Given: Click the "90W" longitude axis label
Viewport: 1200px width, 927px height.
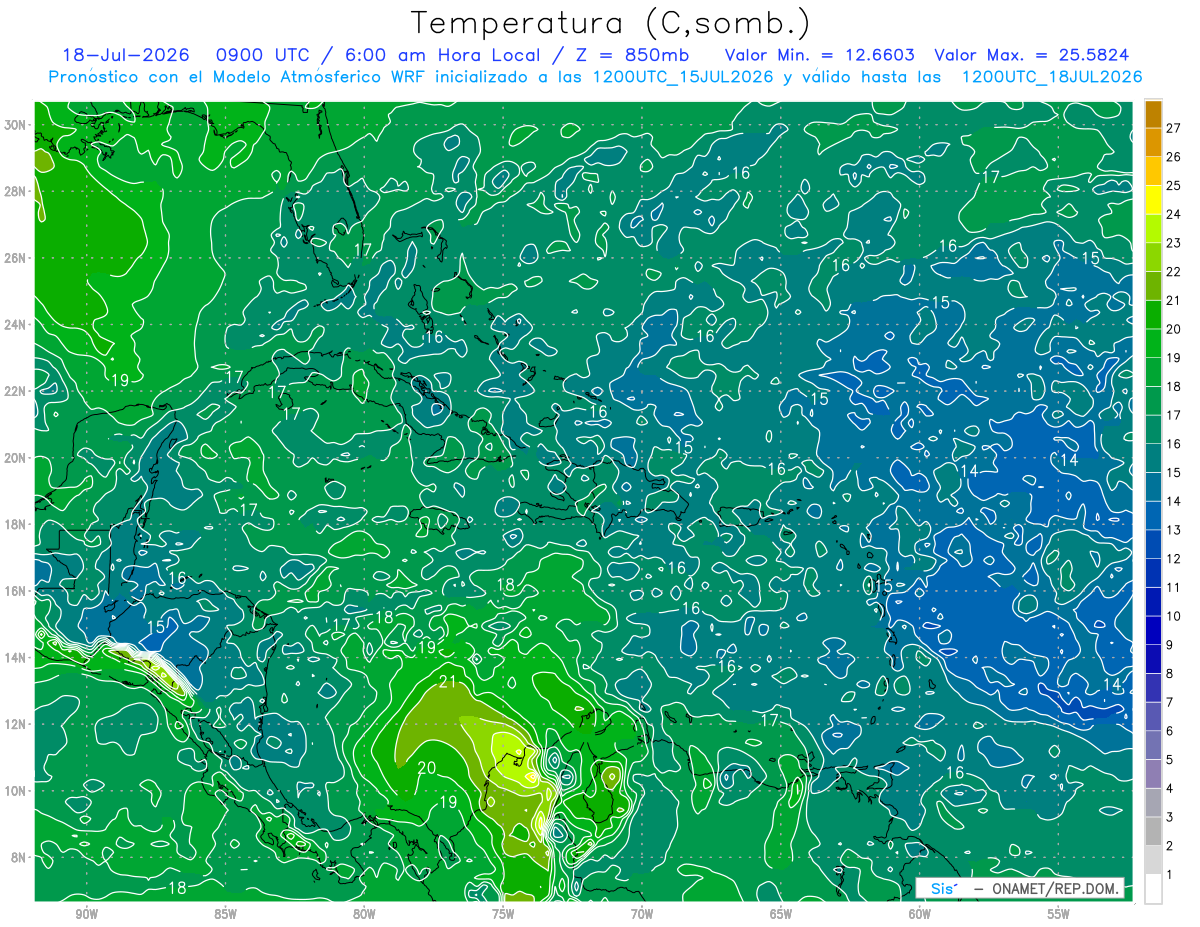Looking at the screenshot, I should tap(86, 914).
